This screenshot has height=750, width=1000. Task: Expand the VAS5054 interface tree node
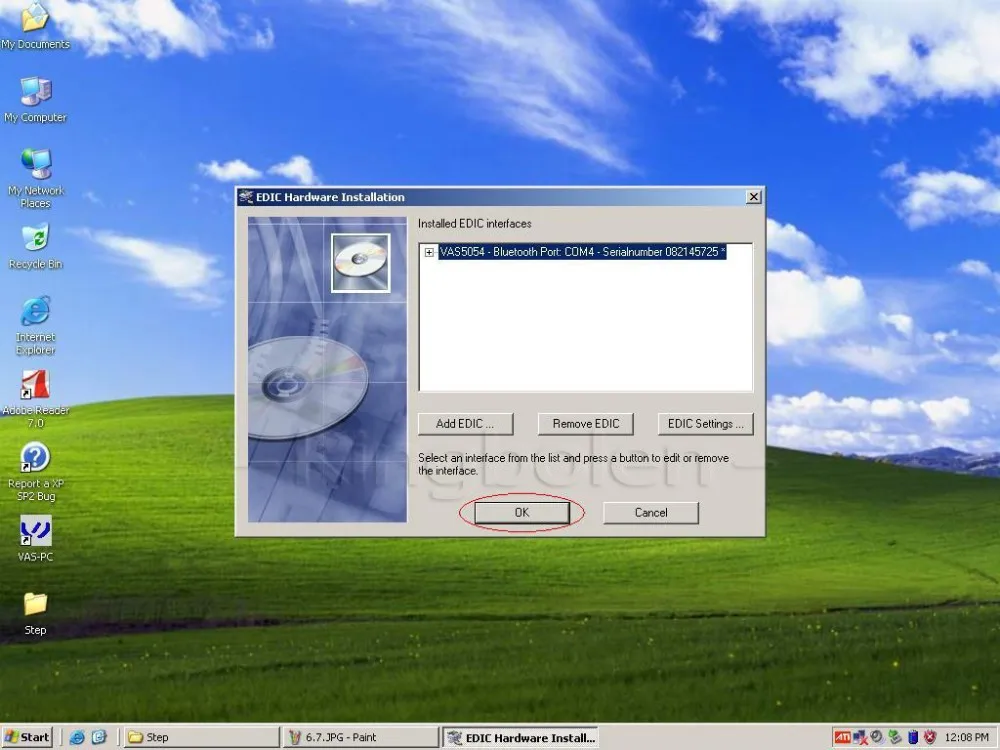tap(429, 253)
